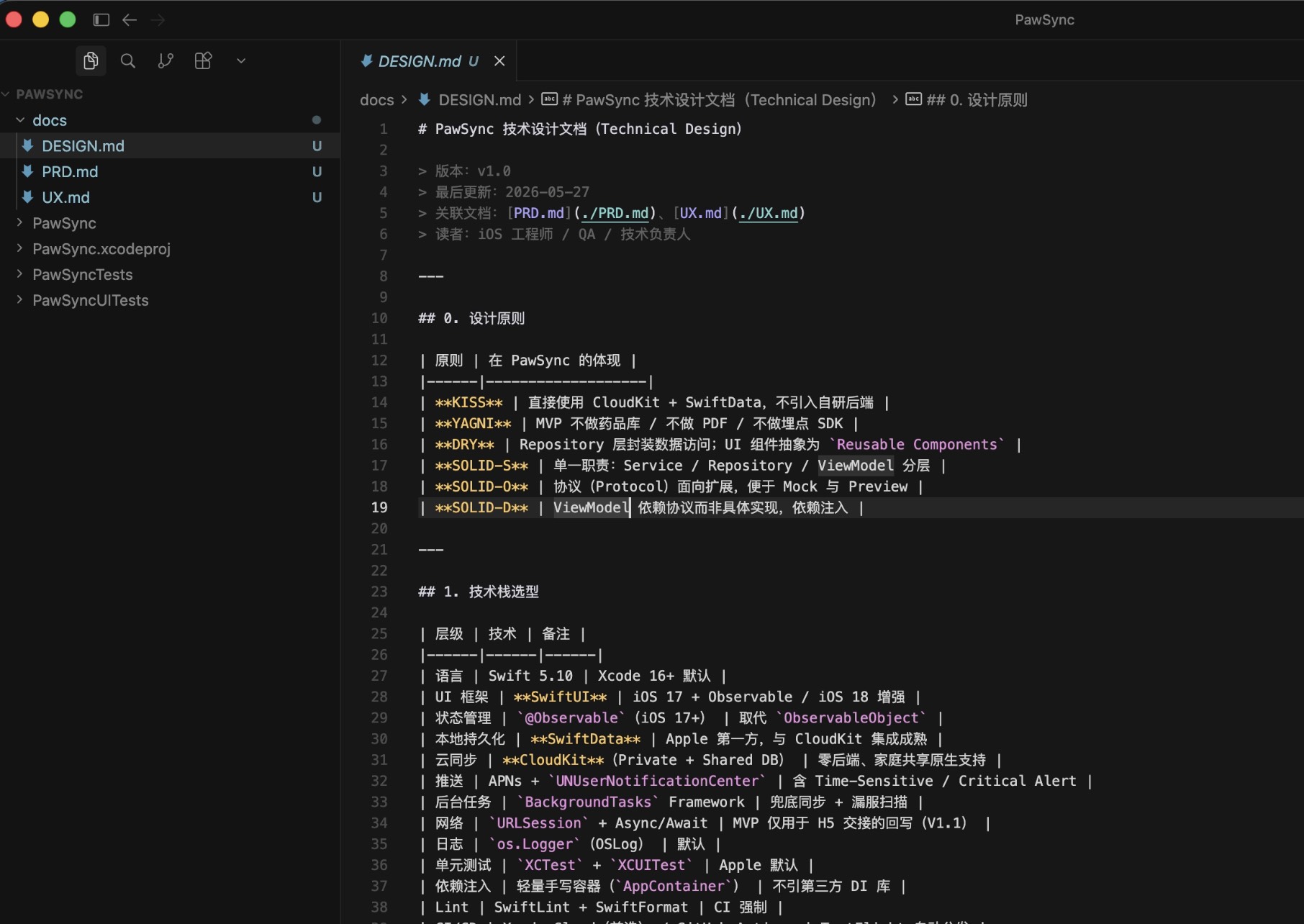Click the DESIGN.md breadcrumb segment
Image resolution: width=1304 pixels, height=924 pixels.
[480, 100]
